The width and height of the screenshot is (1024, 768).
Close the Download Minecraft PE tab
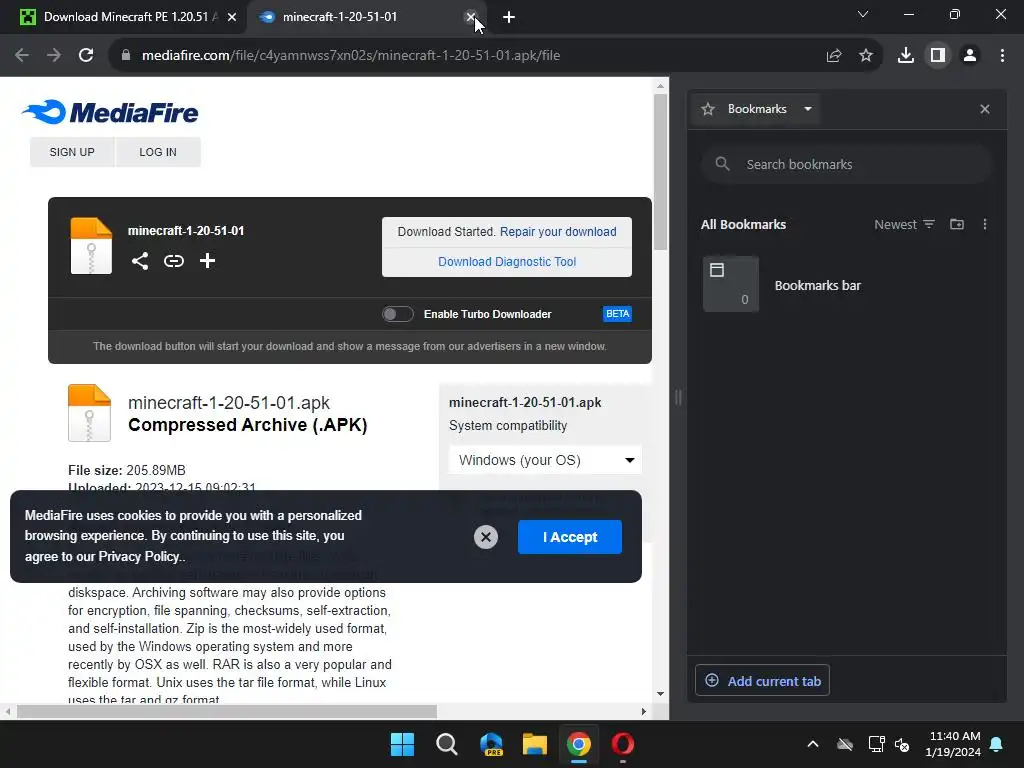coord(232,18)
